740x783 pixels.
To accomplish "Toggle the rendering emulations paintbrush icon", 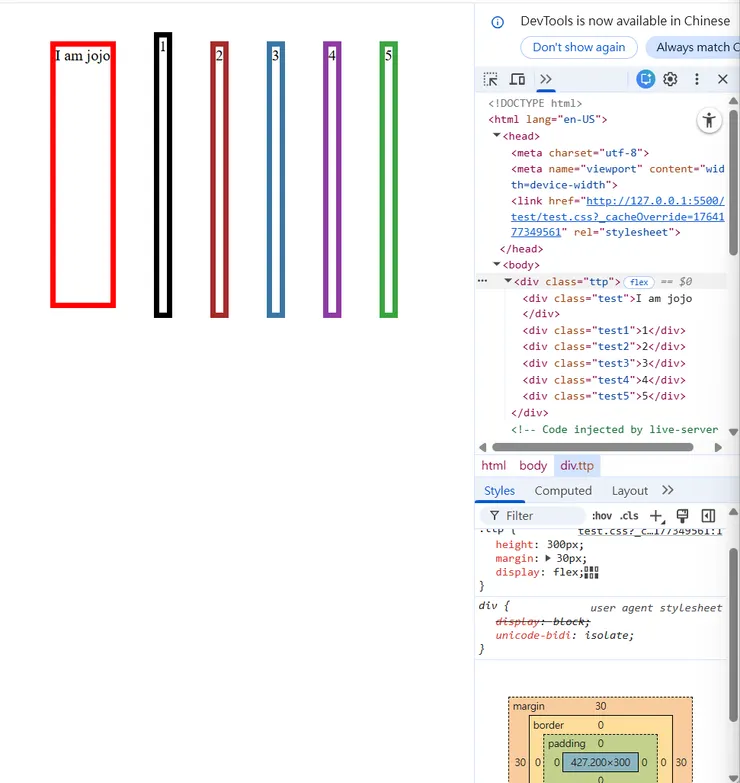I will tap(682, 516).
